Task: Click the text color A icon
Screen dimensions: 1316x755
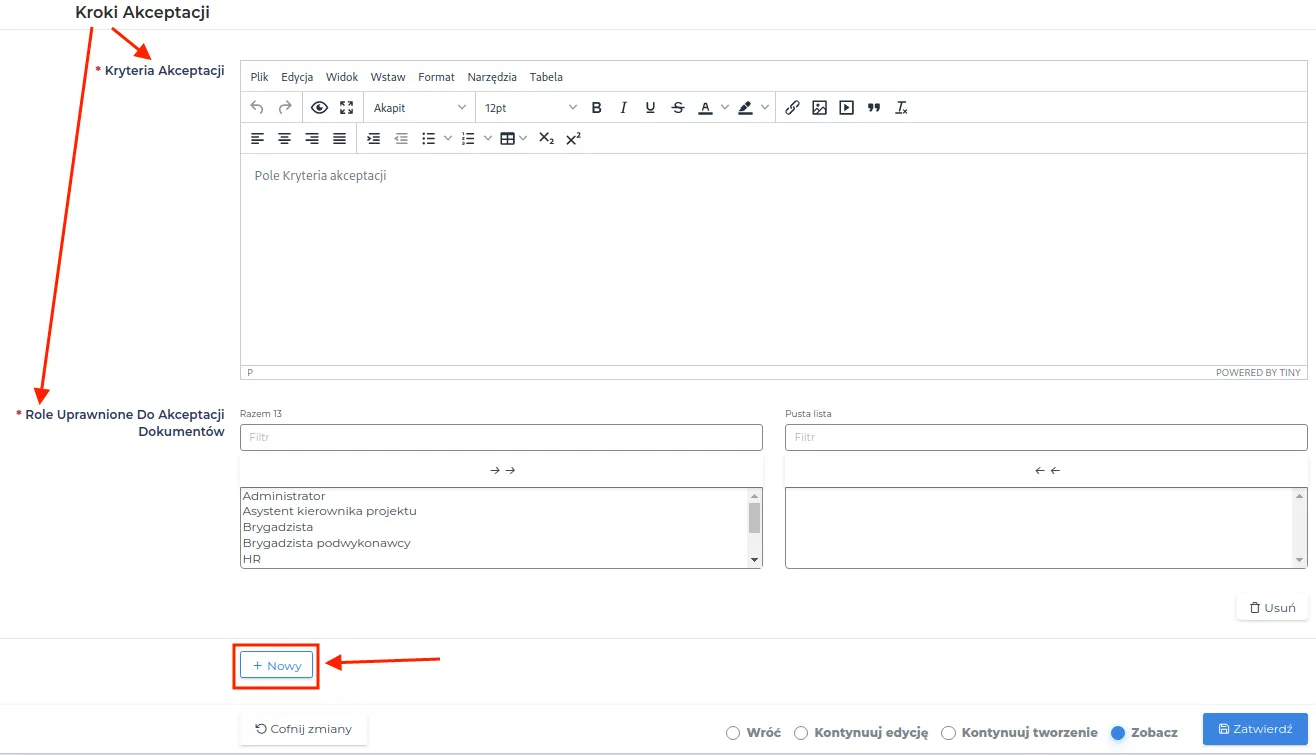Action: click(705, 107)
